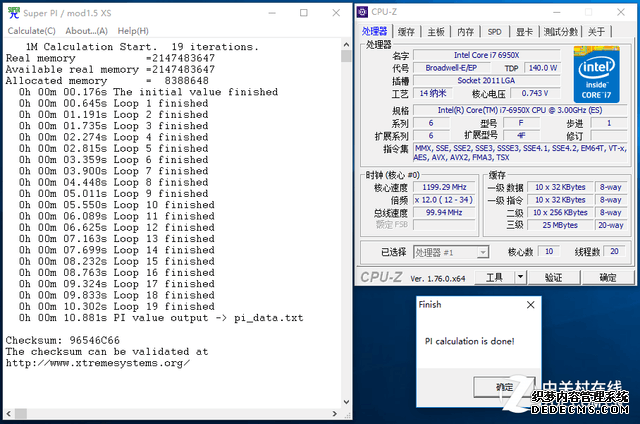Click the PI calculation is done! message
This screenshot has height=424, width=640.
469,341
